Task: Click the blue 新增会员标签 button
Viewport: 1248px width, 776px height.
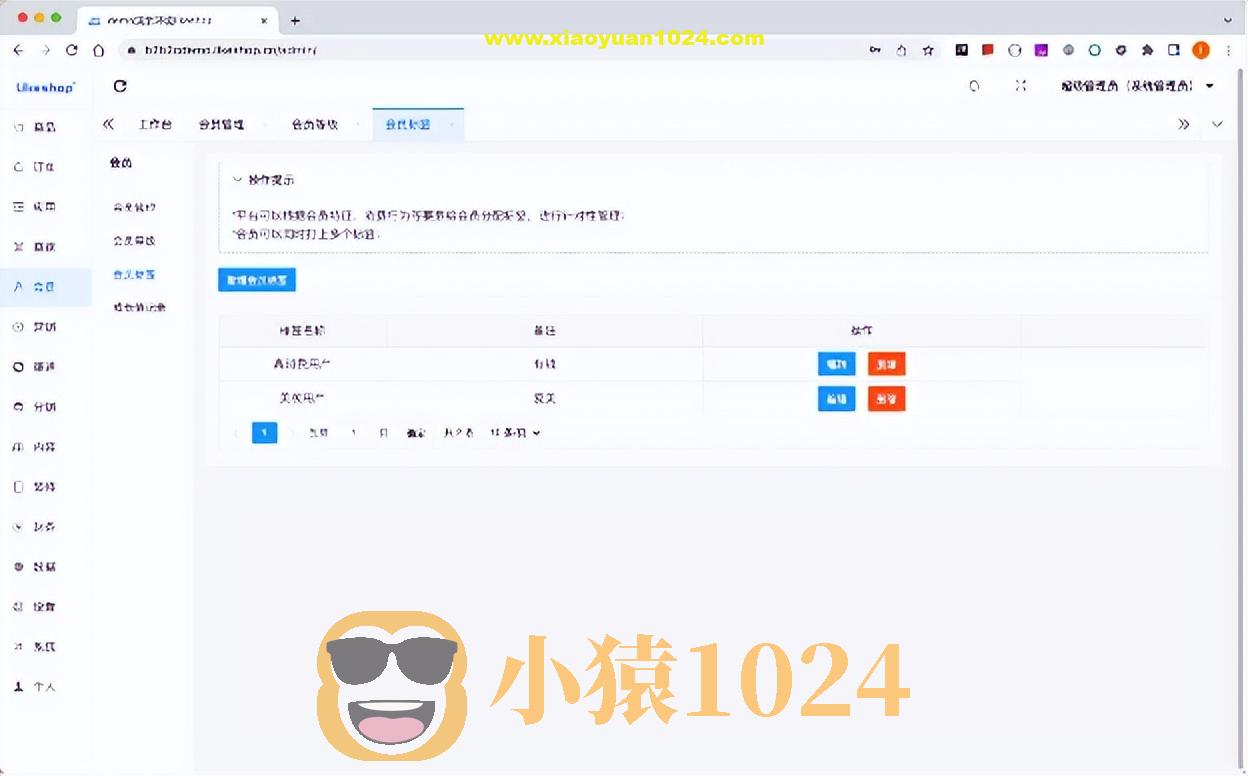Action: pos(256,279)
